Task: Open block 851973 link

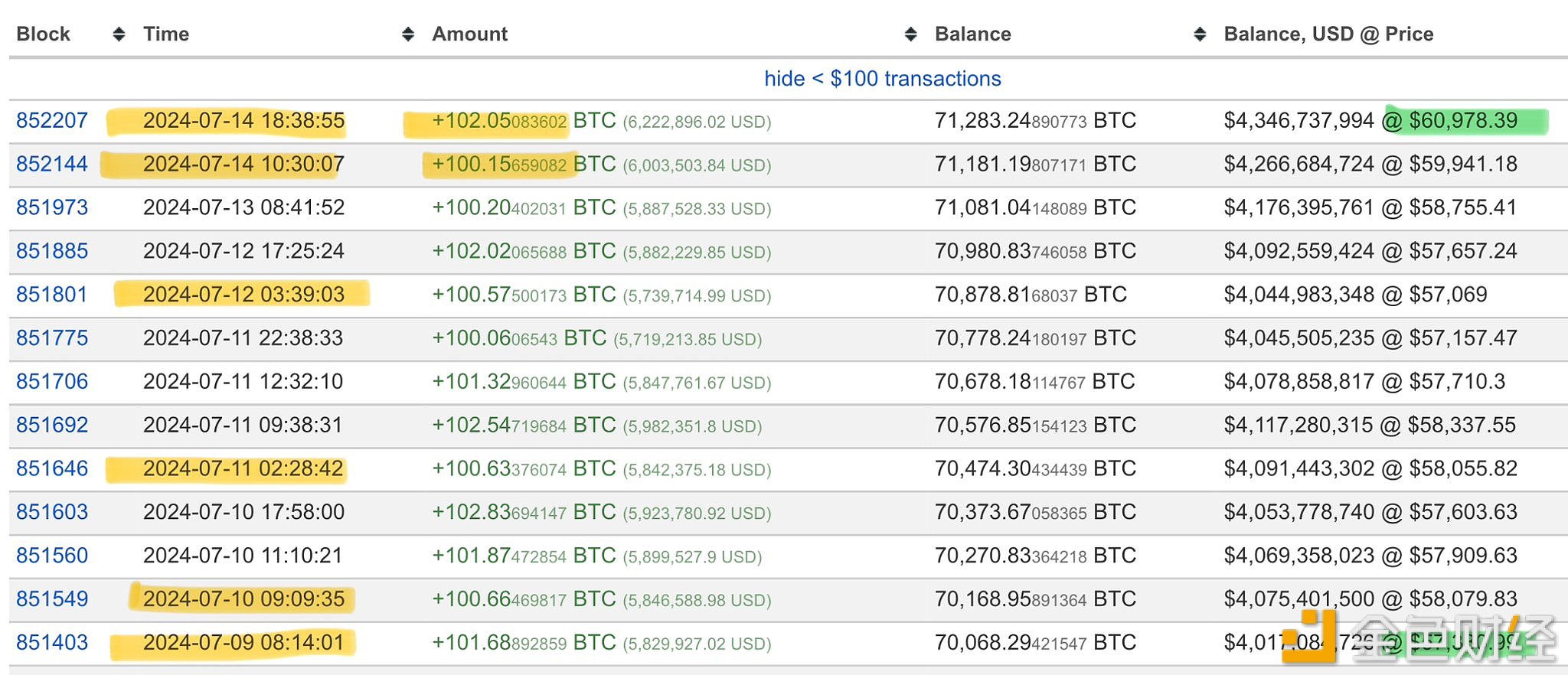Action: tap(52, 208)
